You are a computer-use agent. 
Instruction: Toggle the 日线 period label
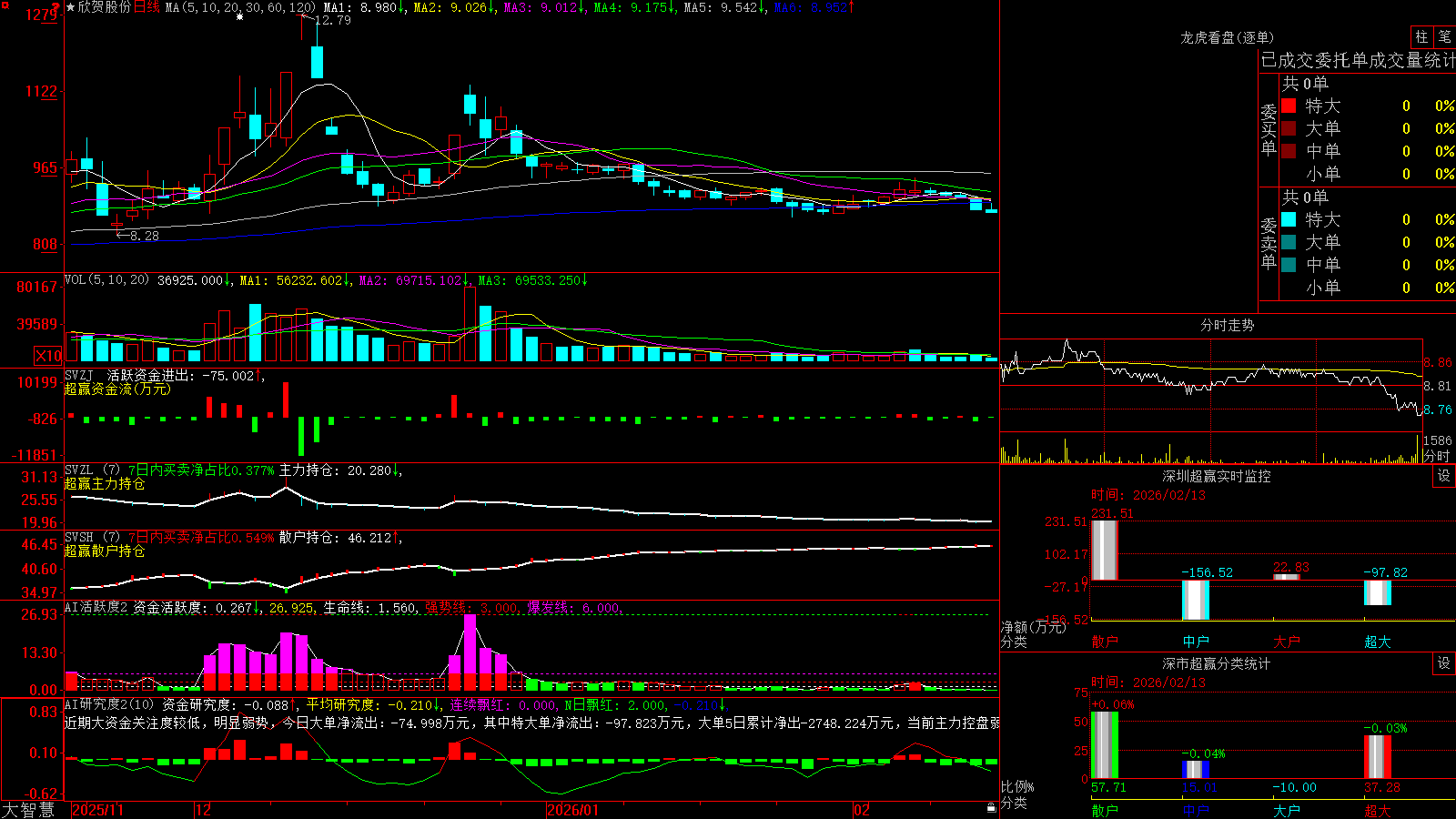tap(147, 7)
